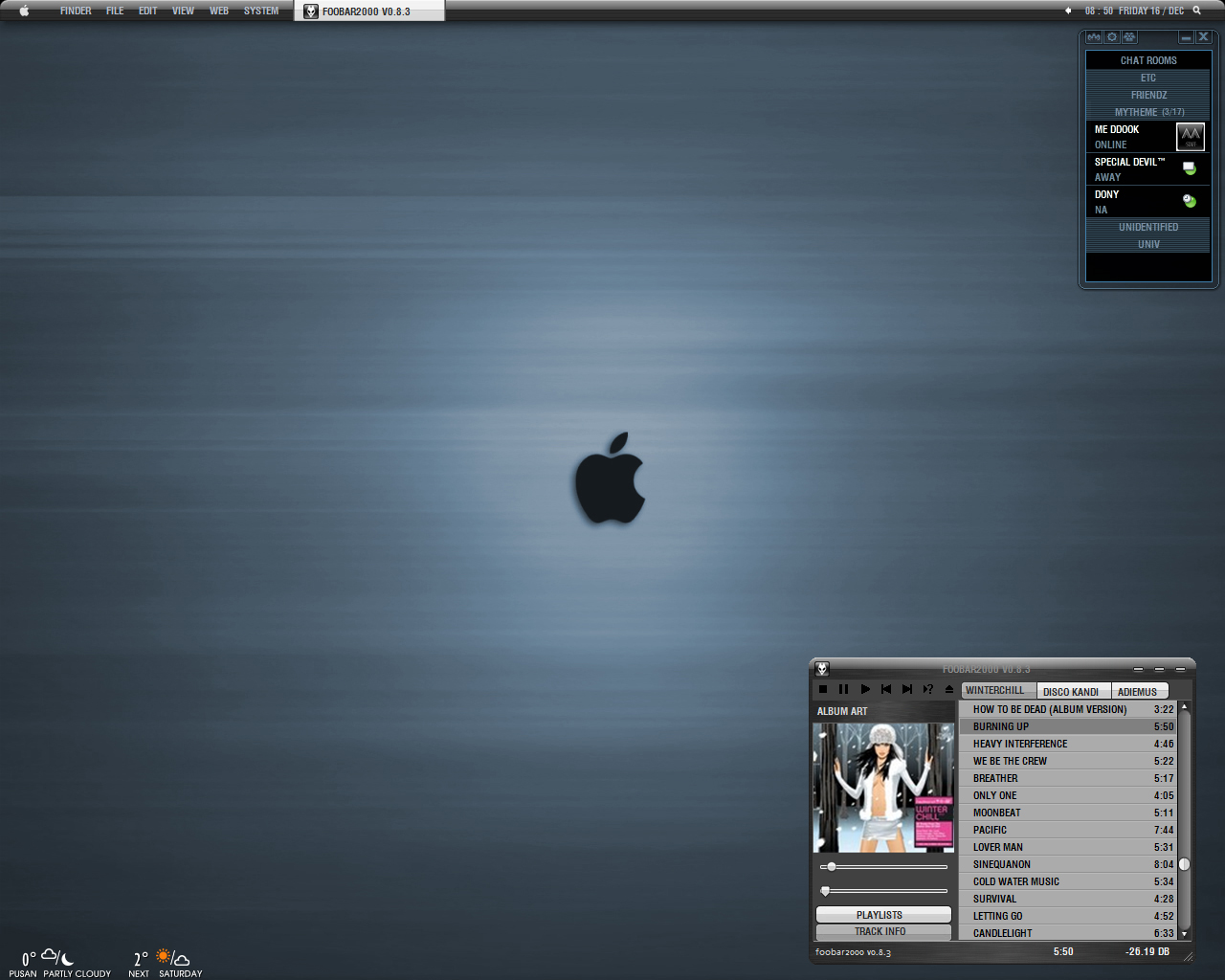This screenshot has height=980, width=1225.
Task: Click playlist scrollbar down arrow
Action: click(1184, 933)
